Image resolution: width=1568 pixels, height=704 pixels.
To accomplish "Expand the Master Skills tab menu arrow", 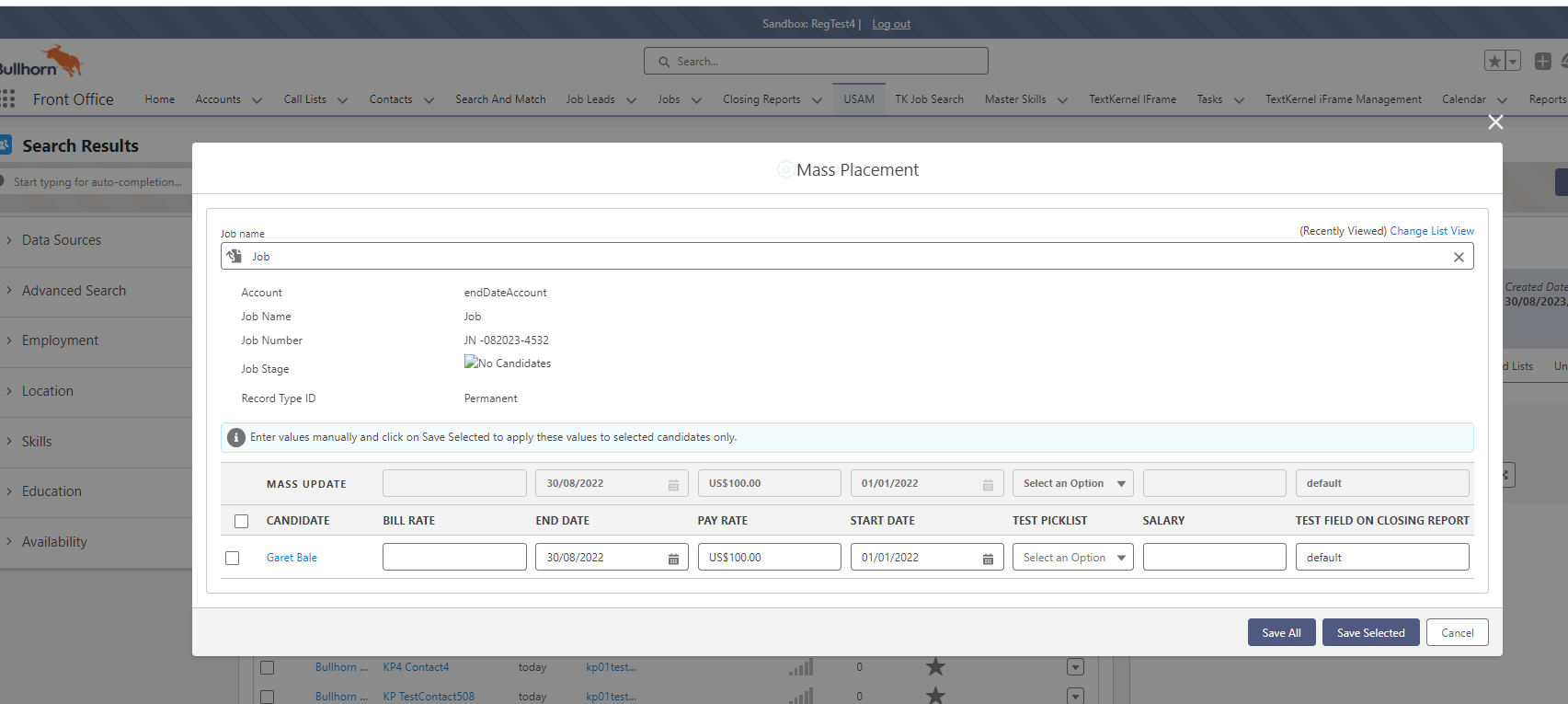I will click(x=1062, y=100).
